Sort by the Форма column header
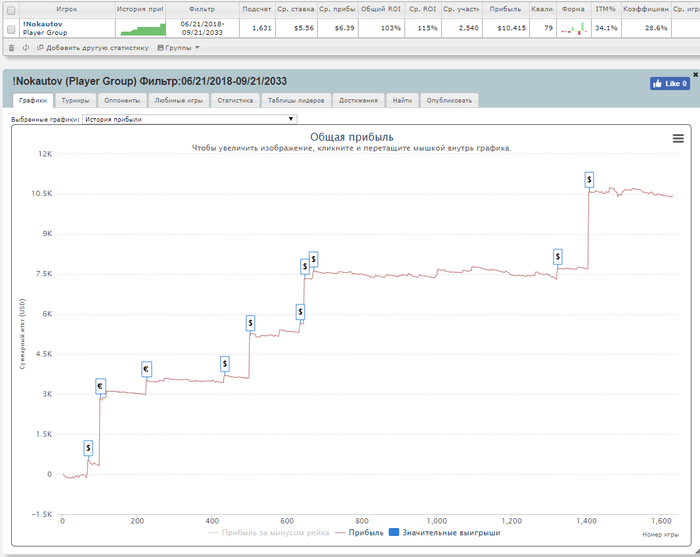Viewport: 700px width, 557px height. tap(573, 9)
